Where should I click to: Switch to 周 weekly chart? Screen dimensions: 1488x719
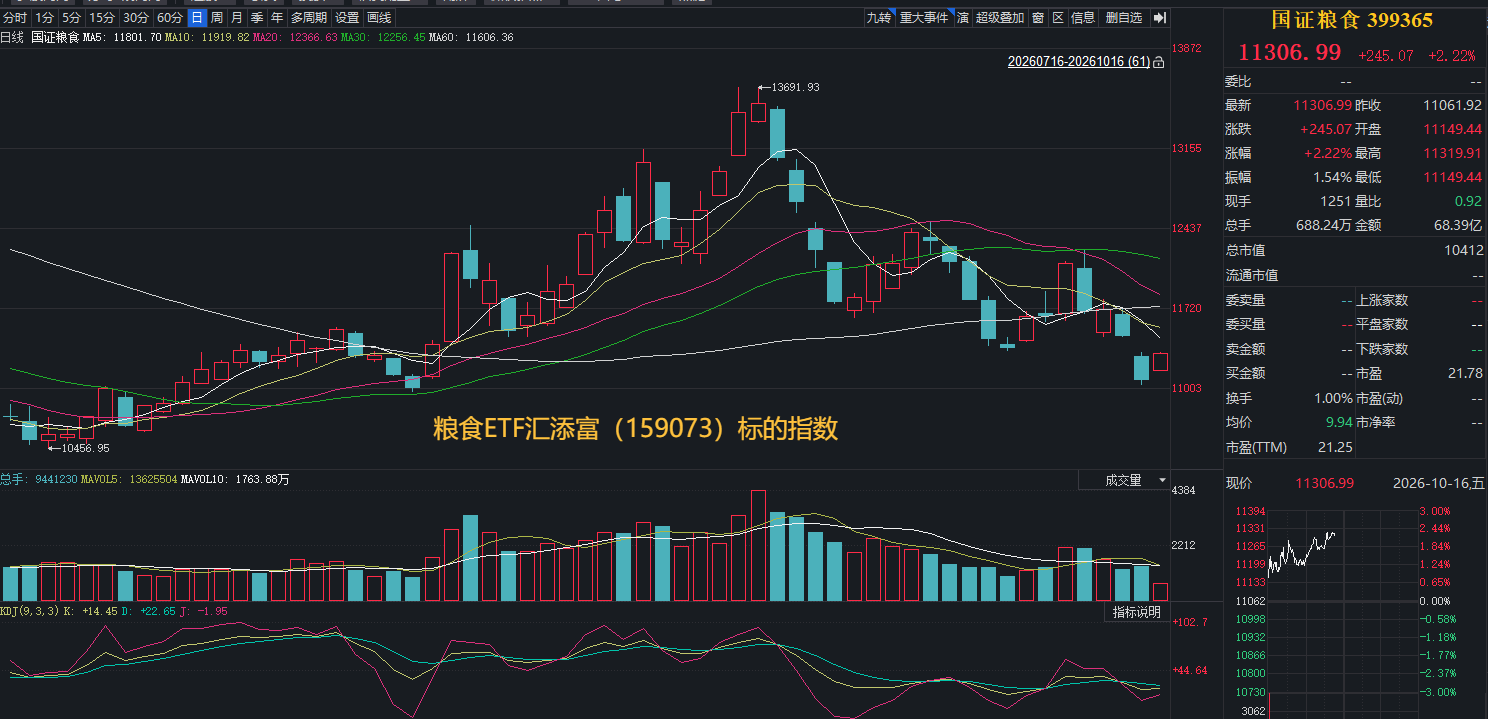(217, 18)
